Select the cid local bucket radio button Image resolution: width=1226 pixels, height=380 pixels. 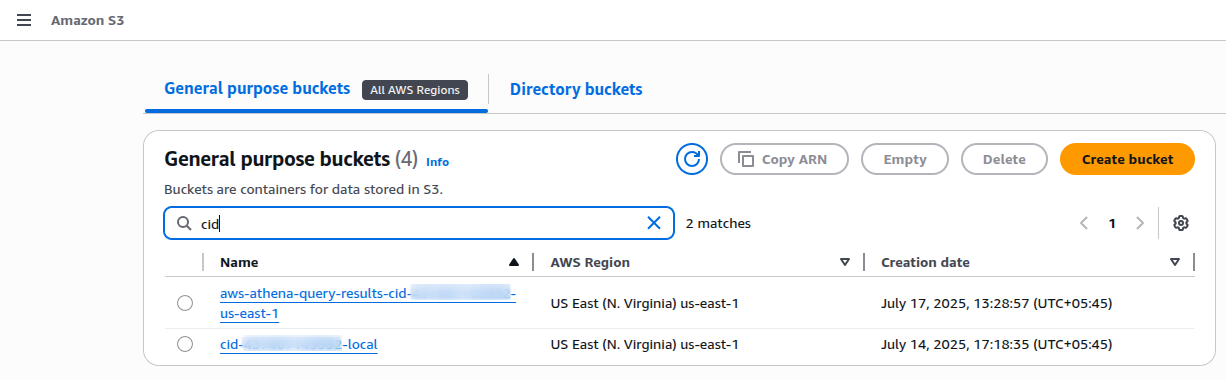(x=184, y=344)
